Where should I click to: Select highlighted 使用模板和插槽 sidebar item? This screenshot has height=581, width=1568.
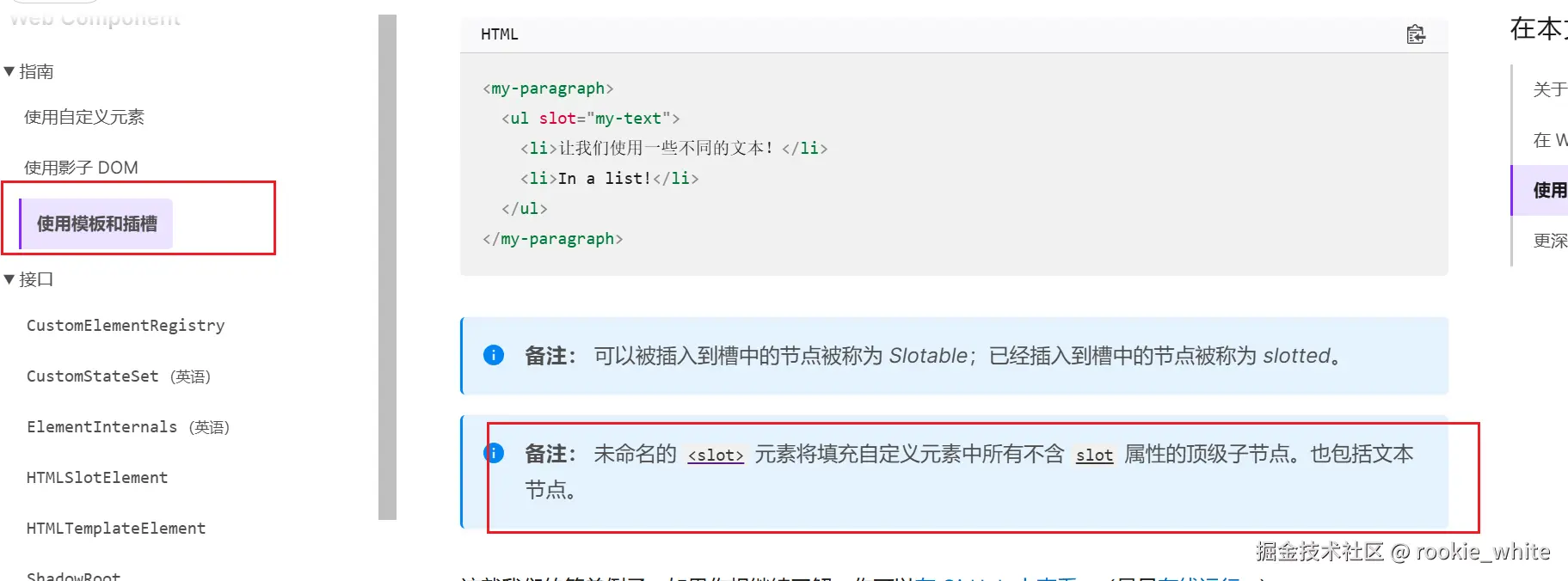tap(96, 223)
